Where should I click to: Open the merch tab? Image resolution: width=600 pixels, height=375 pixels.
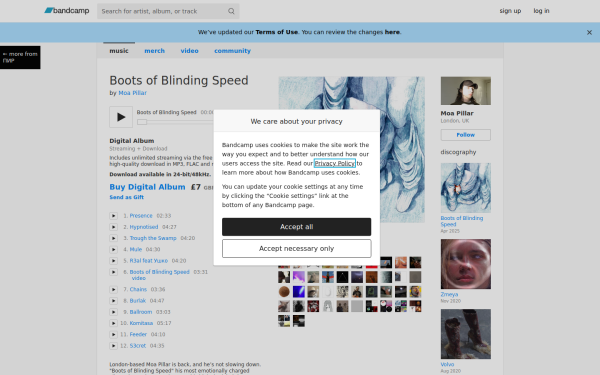pos(155,51)
